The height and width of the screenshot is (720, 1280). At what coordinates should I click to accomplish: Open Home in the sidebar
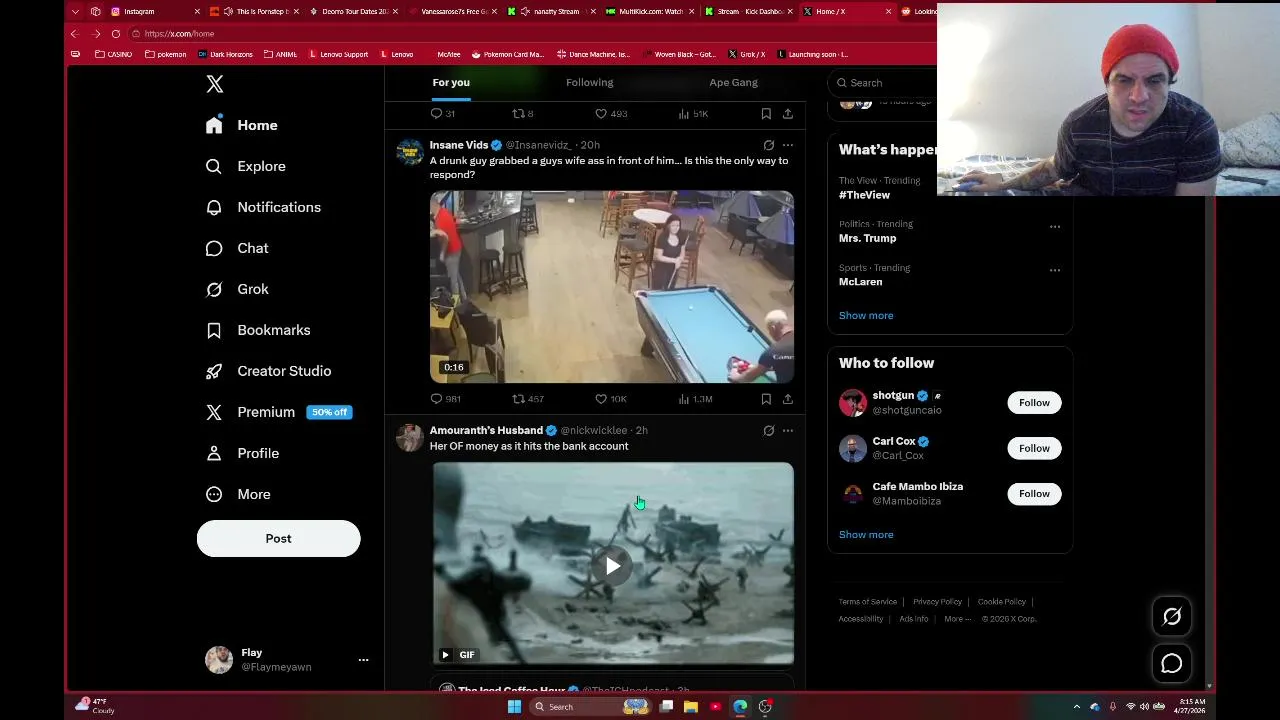(x=241, y=125)
